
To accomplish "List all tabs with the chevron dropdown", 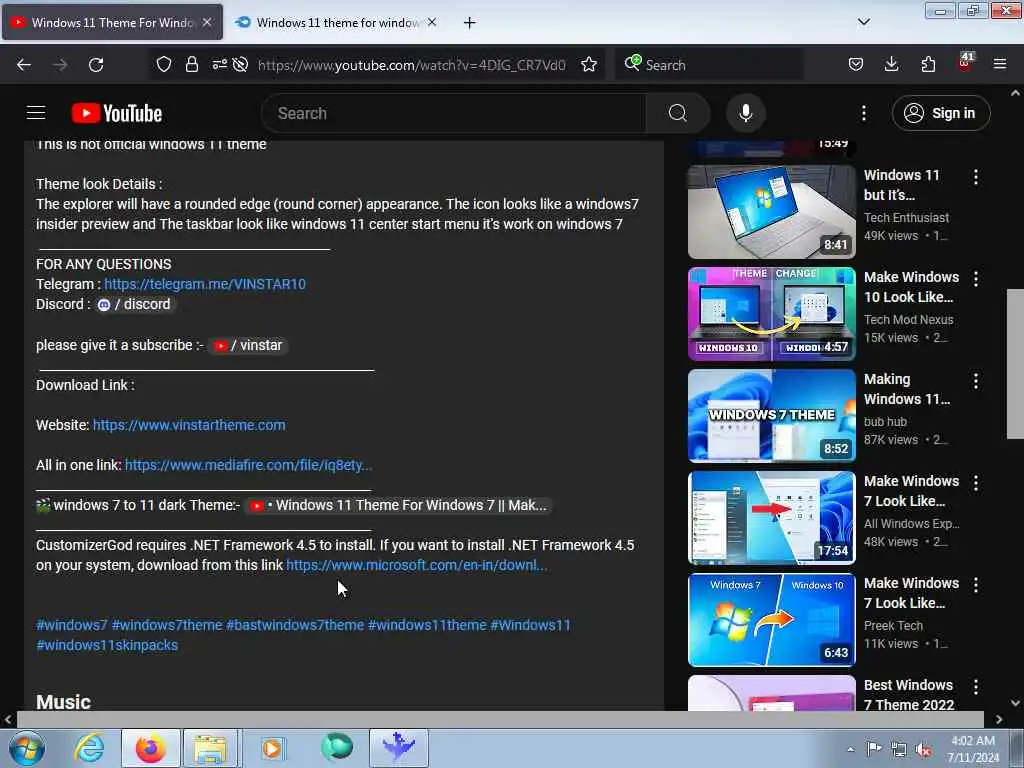I will coord(863,22).
